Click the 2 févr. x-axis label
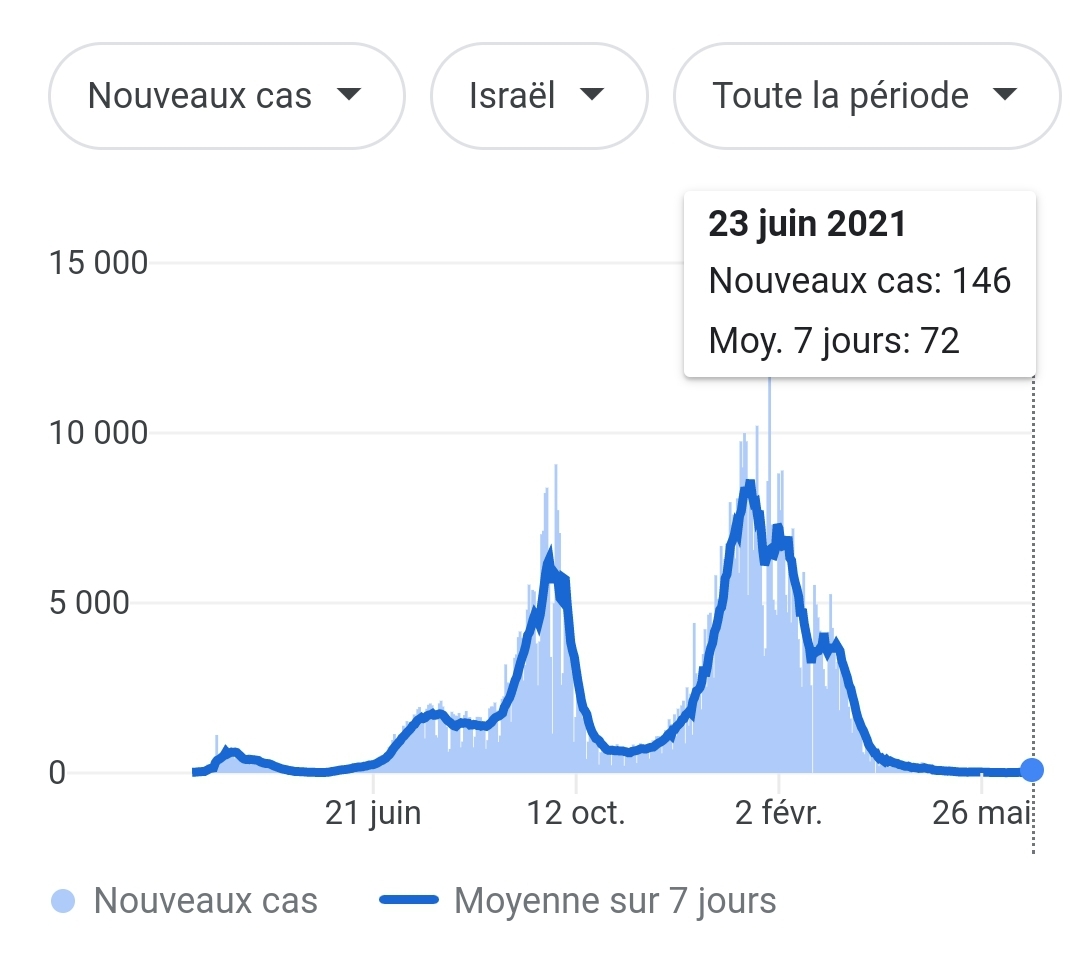The height and width of the screenshot is (971, 1080). [x=778, y=813]
